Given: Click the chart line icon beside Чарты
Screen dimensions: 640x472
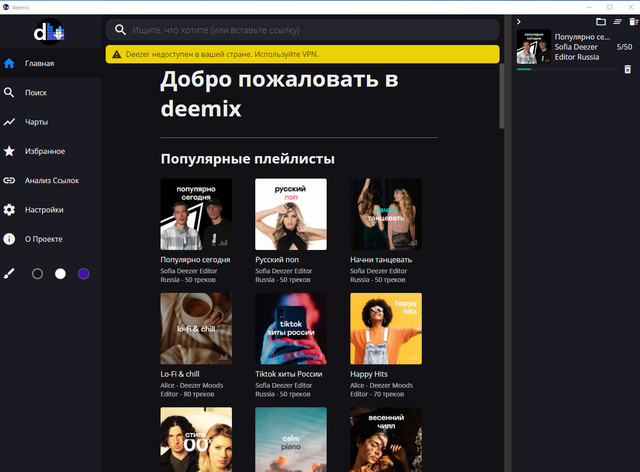Looking at the screenshot, I should click(9, 122).
